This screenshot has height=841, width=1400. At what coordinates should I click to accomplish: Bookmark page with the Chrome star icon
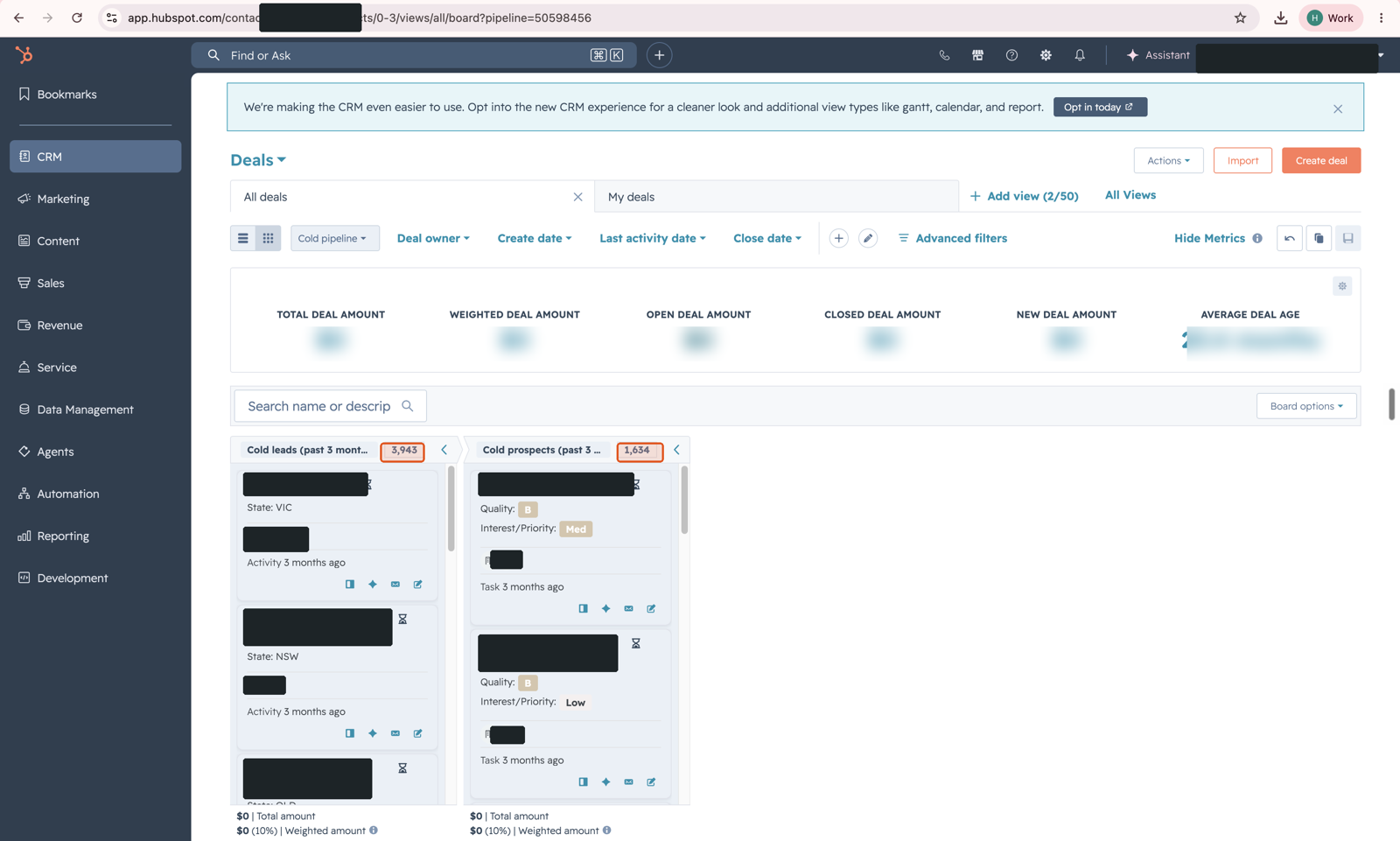[x=1240, y=18]
